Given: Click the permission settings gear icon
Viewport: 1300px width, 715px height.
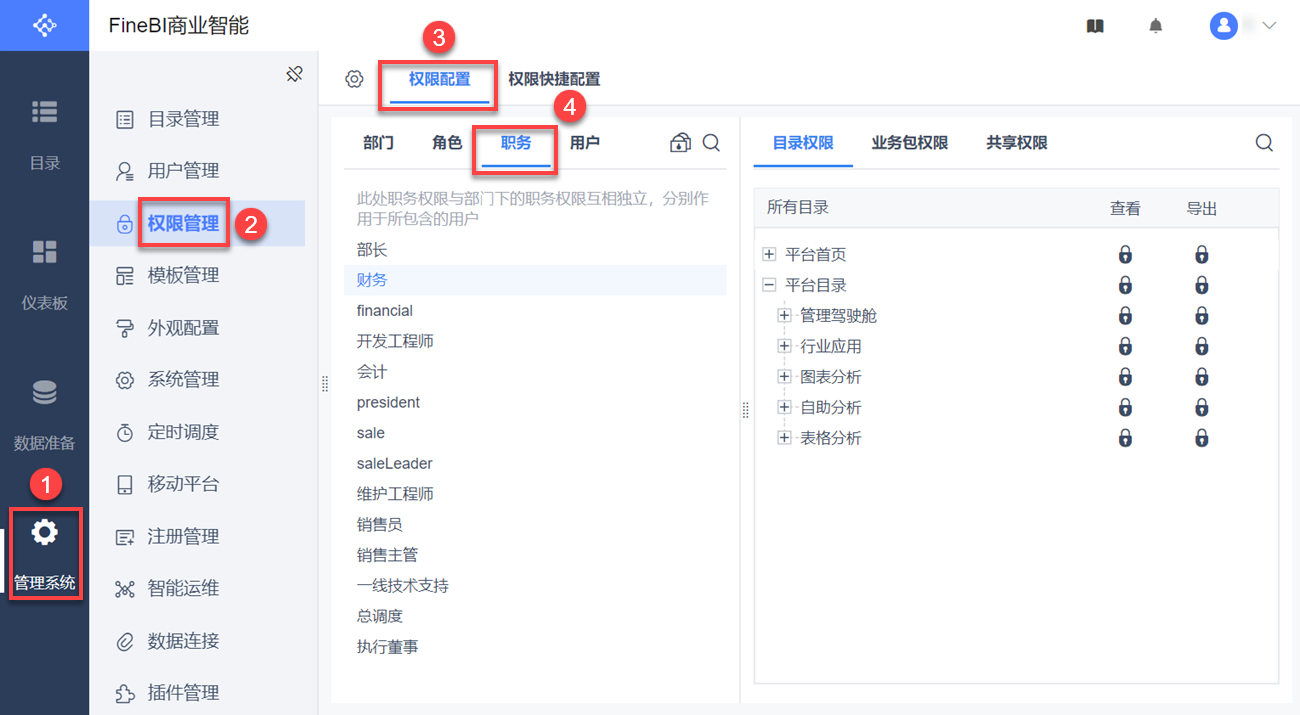Looking at the screenshot, I should pos(354,79).
